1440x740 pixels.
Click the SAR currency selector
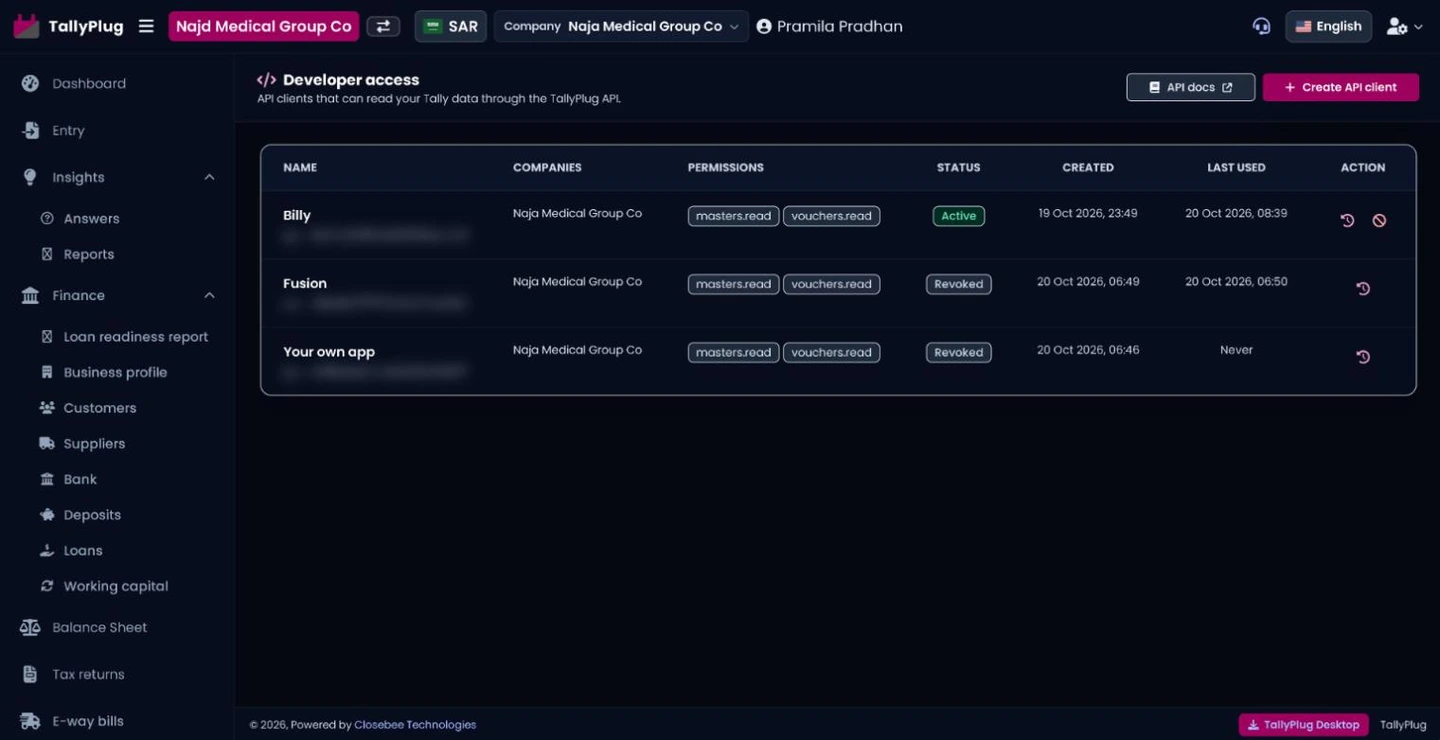tap(451, 26)
